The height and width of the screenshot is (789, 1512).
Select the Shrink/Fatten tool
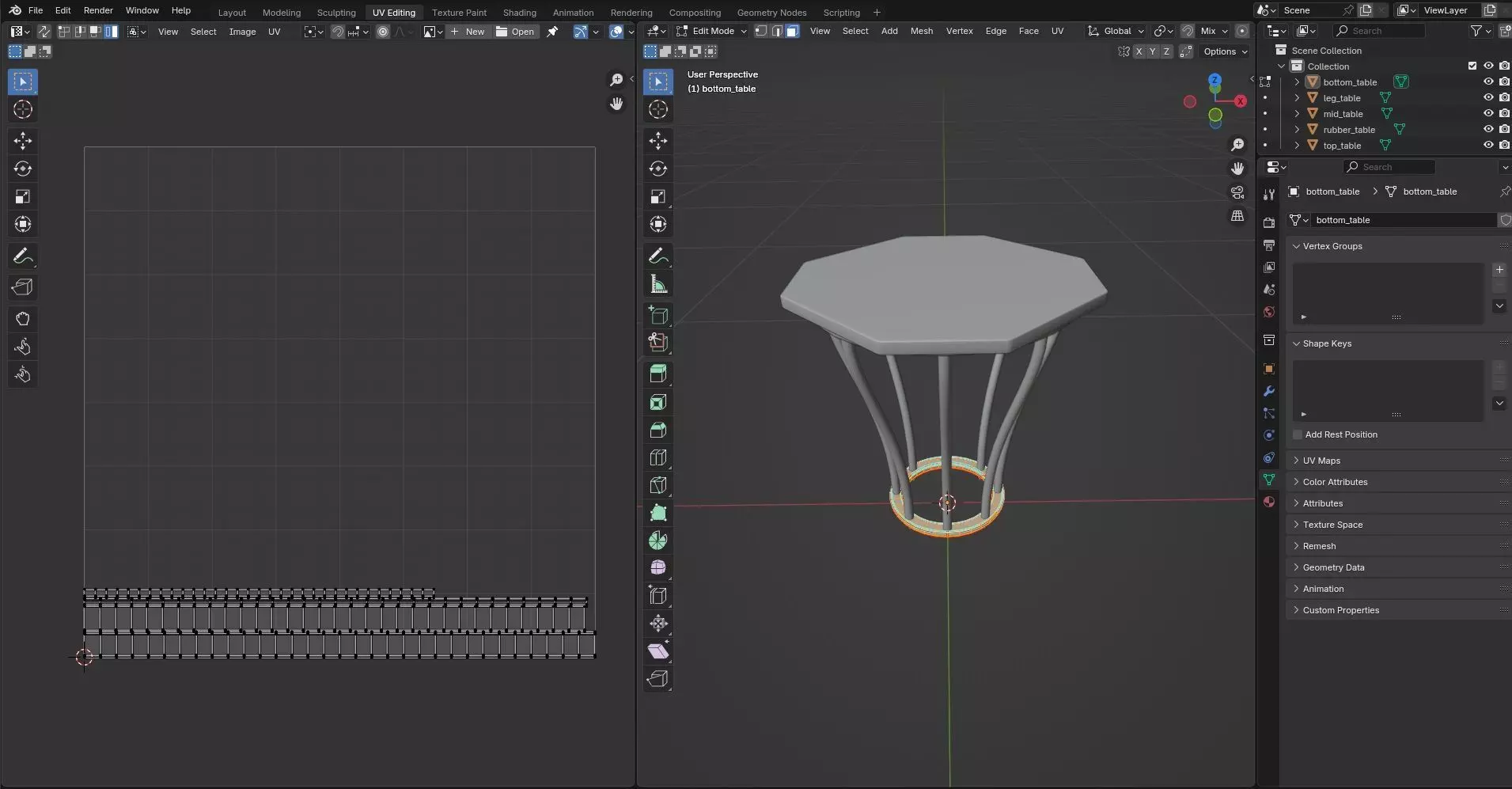coord(658,624)
